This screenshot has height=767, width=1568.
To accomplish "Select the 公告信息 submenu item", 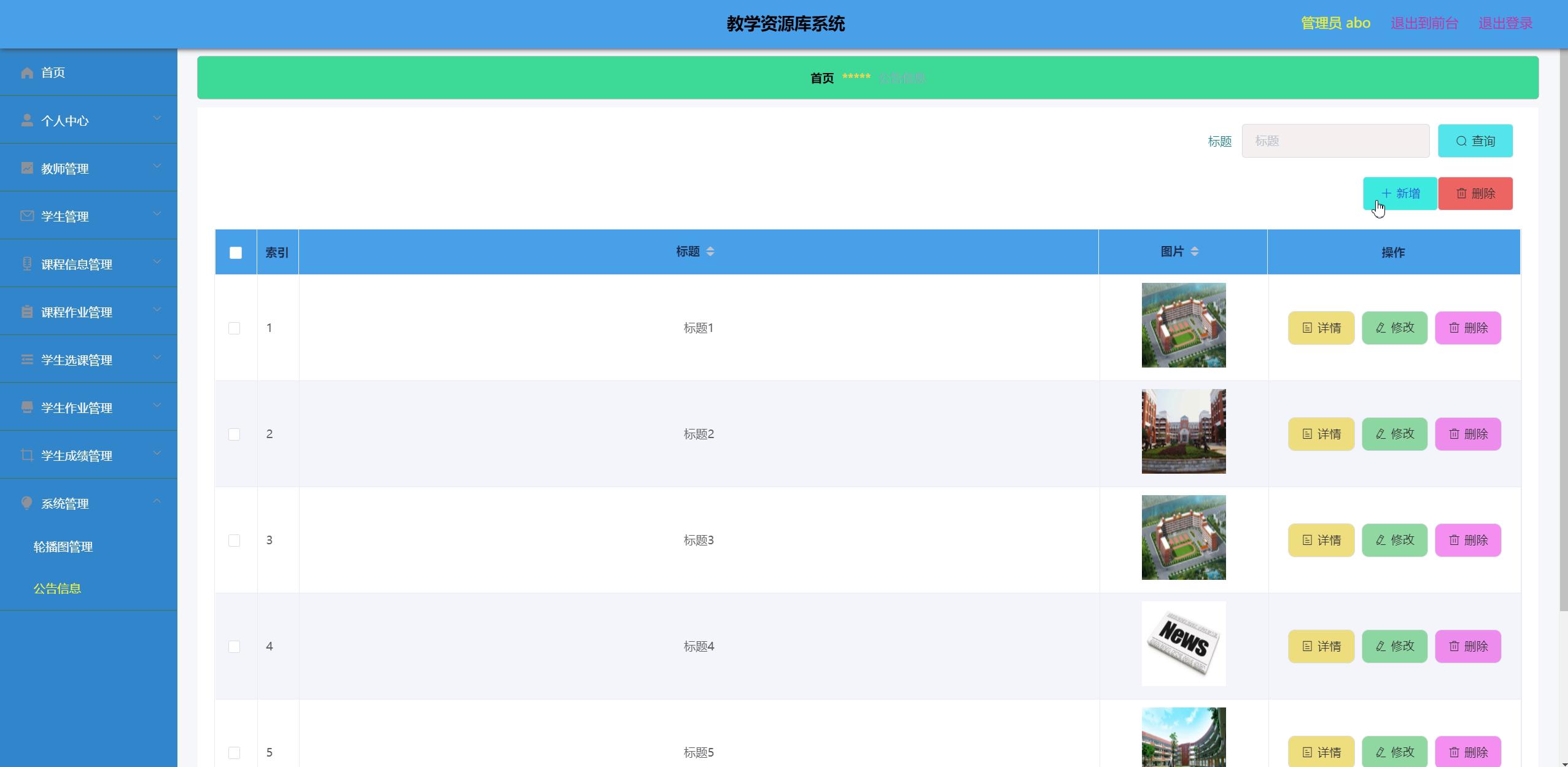I will pyautogui.click(x=57, y=588).
